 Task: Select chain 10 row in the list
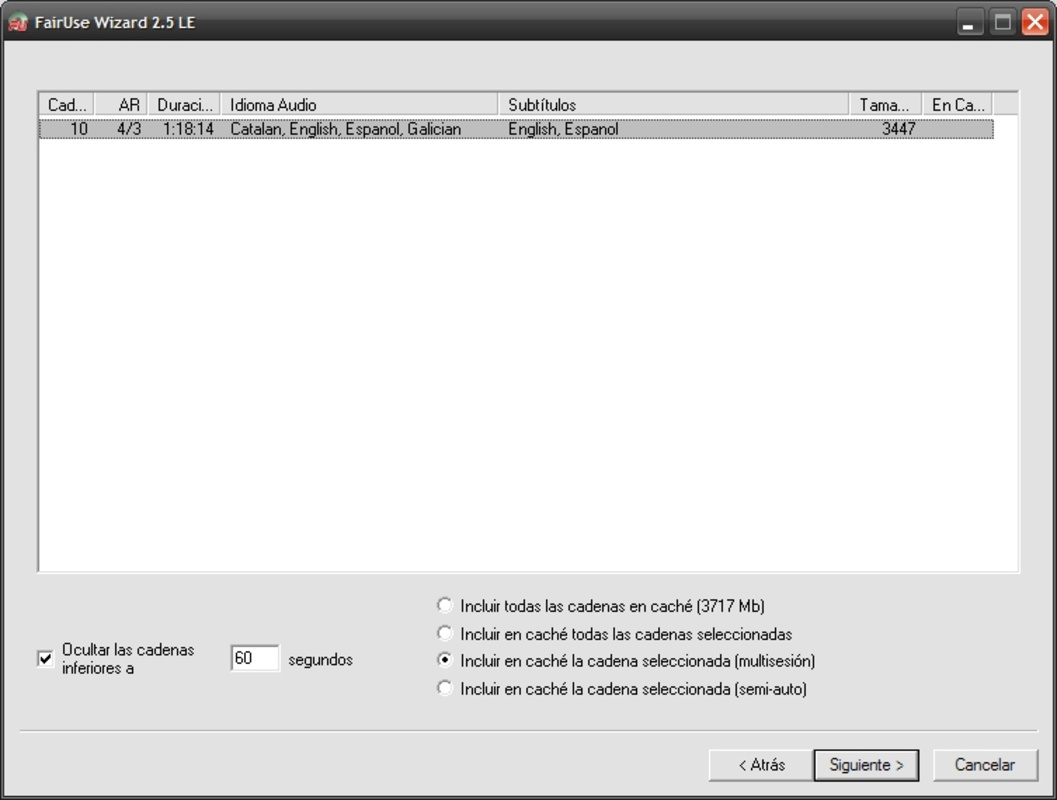(x=516, y=129)
